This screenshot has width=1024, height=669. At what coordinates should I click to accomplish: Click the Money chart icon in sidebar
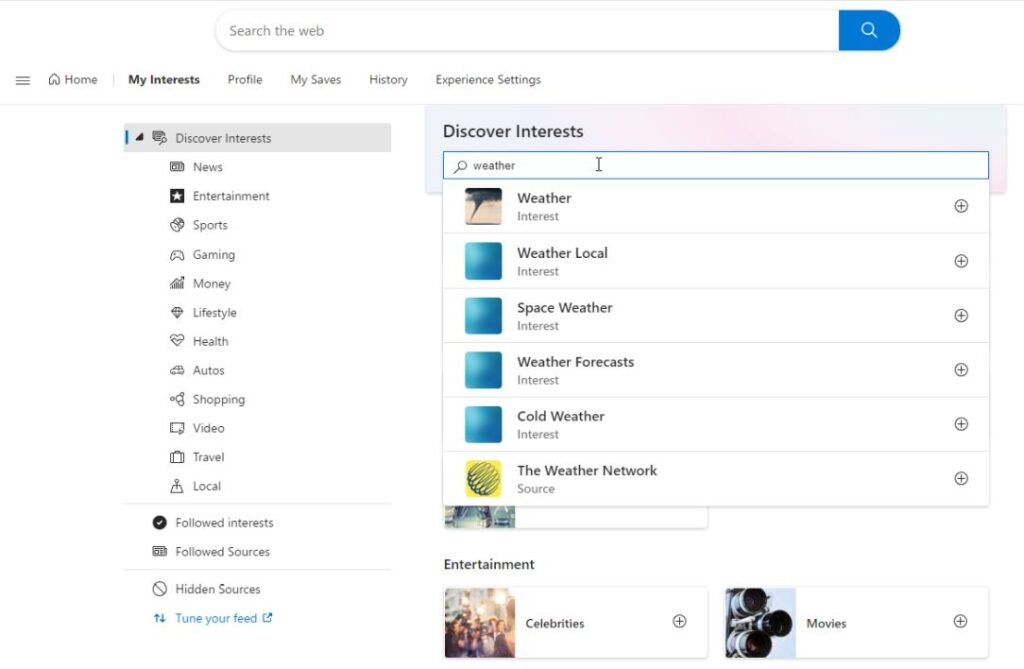[x=177, y=284]
